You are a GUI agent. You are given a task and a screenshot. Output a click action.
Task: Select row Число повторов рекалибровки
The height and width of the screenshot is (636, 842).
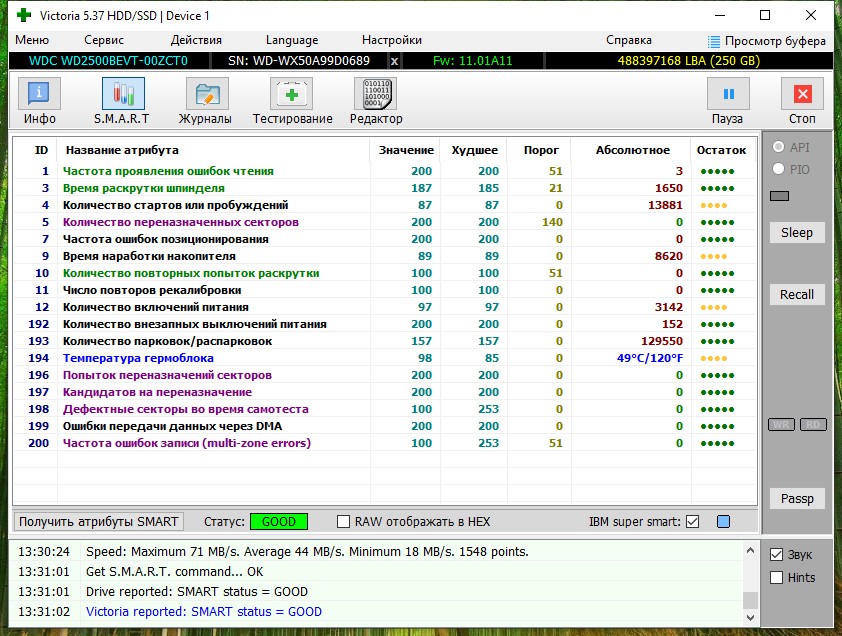click(384, 290)
